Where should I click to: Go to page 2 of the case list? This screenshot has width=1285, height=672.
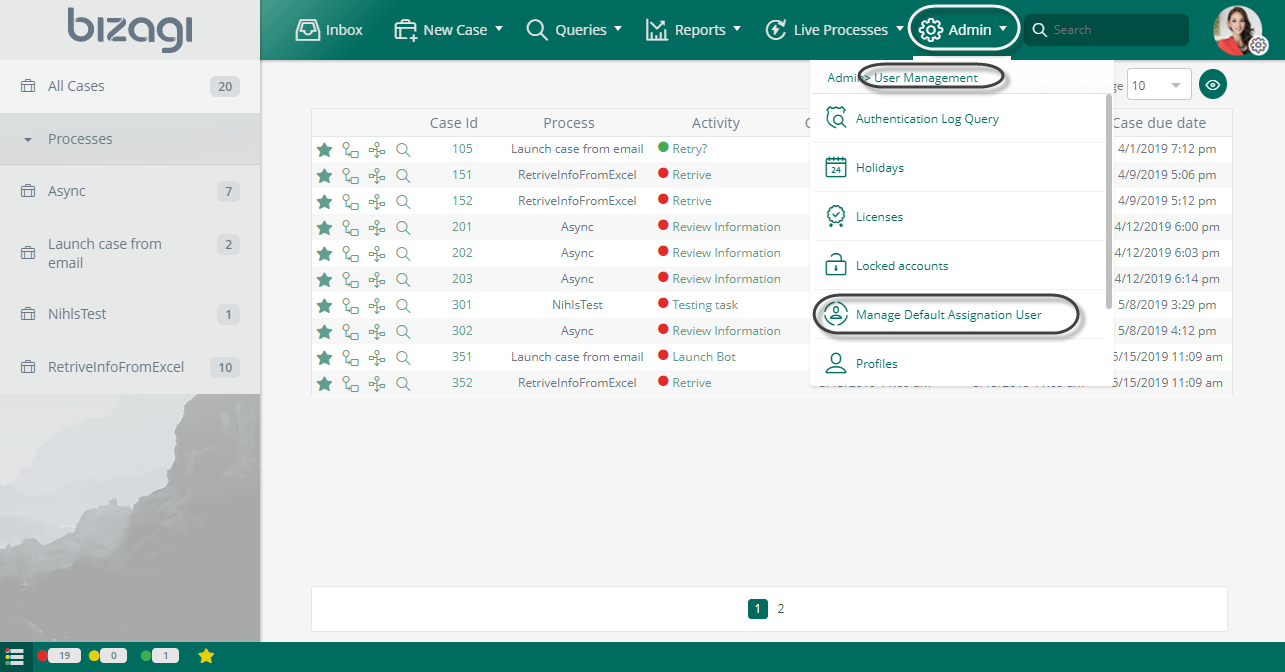pyautogui.click(x=781, y=608)
